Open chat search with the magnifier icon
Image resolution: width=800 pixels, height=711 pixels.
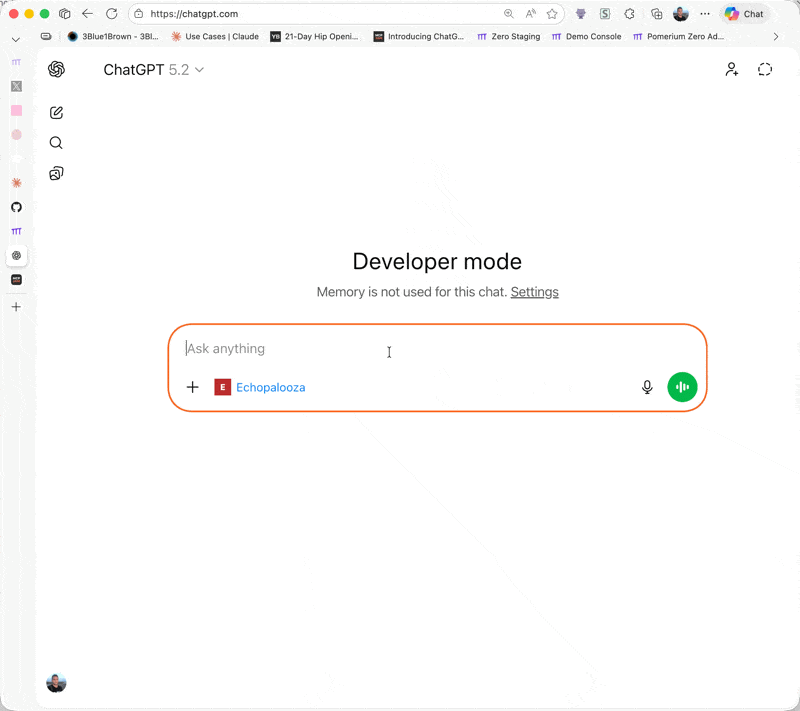[x=56, y=142]
